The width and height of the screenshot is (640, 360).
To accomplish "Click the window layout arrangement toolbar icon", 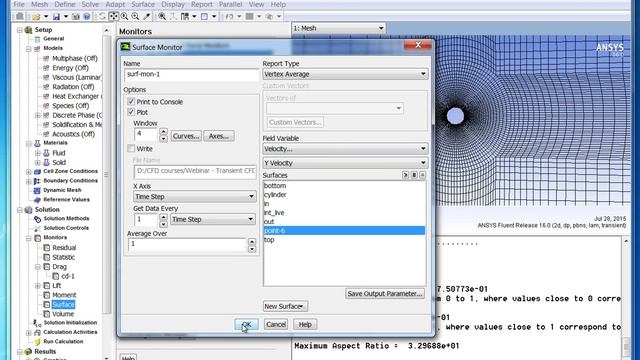I will click(185, 16).
